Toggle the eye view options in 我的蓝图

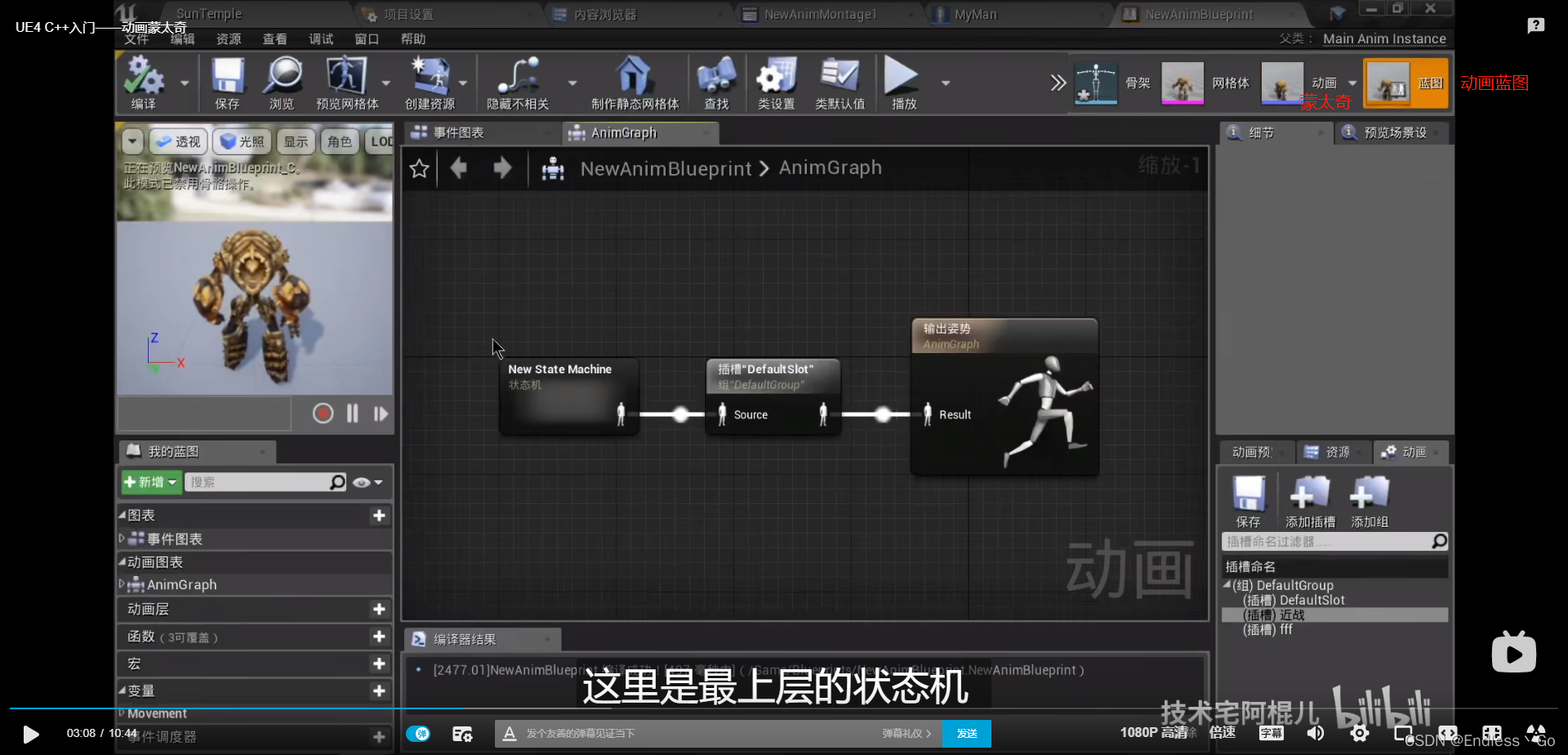(x=367, y=483)
